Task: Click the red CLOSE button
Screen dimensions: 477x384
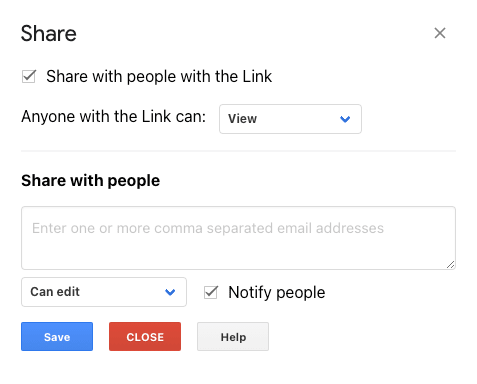Action: [x=145, y=336]
